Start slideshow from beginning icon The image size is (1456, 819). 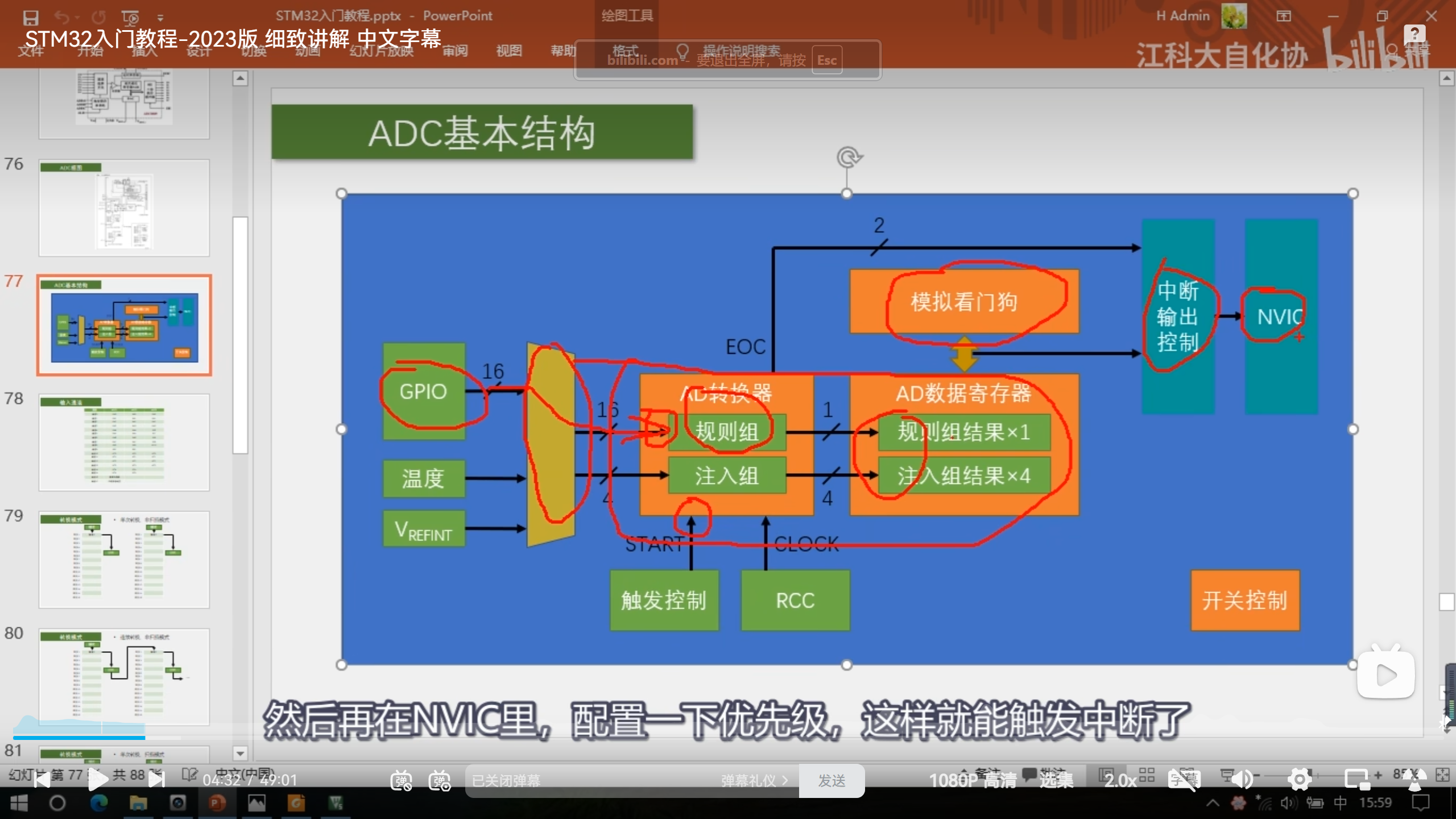tap(130, 17)
